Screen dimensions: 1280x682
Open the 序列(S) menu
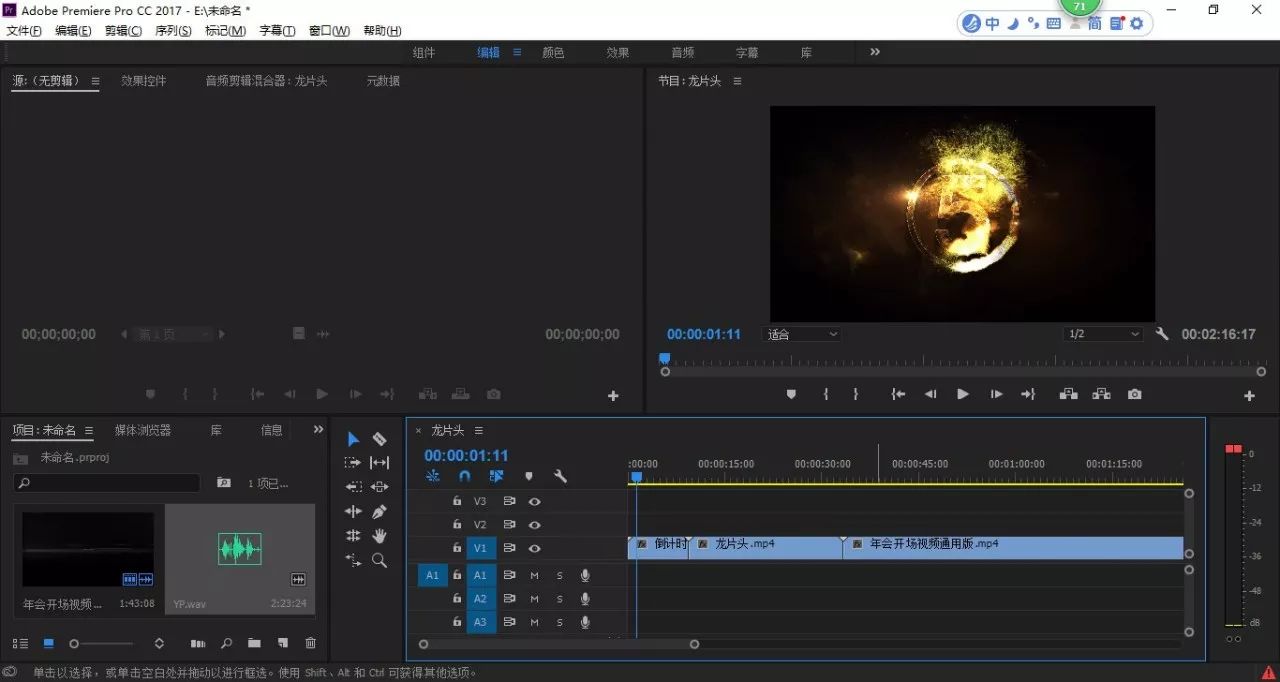click(x=173, y=31)
